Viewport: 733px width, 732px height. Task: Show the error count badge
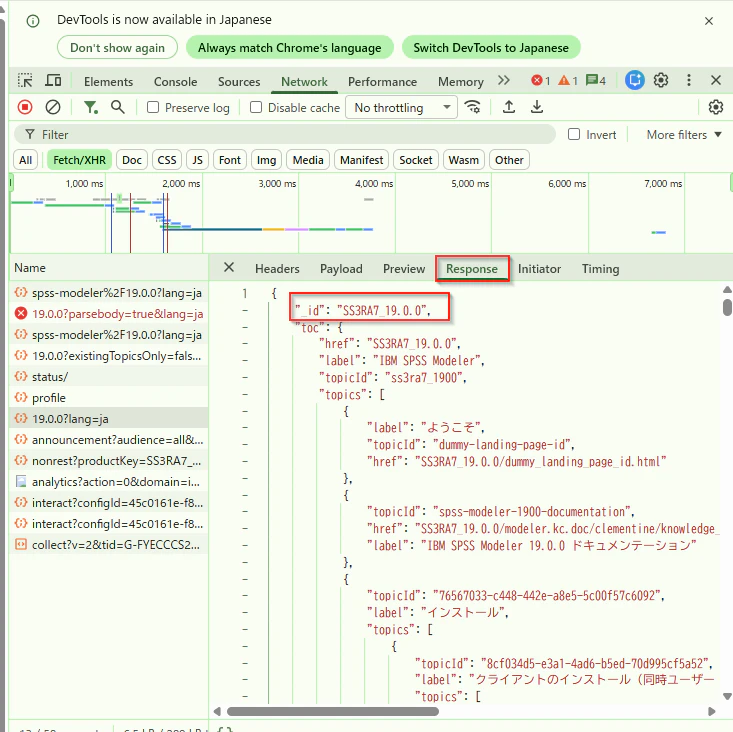(x=540, y=81)
